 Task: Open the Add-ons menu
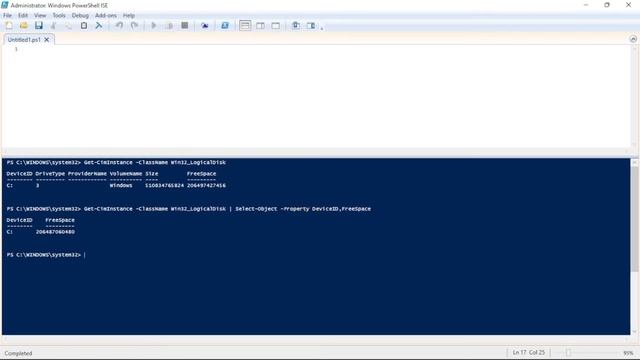tap(106, 16)
